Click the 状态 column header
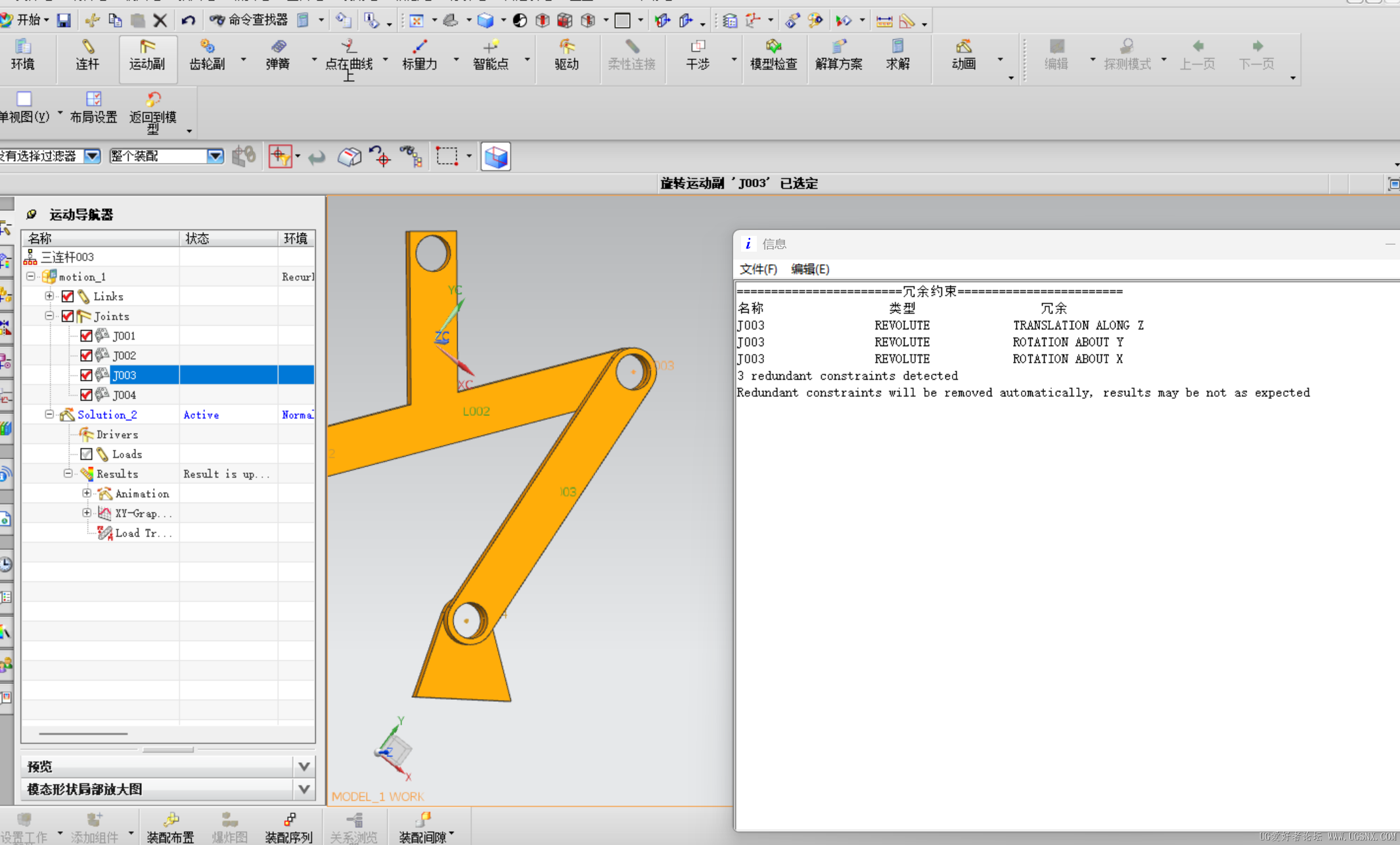 pyautogui.click(x=229, y=238)
